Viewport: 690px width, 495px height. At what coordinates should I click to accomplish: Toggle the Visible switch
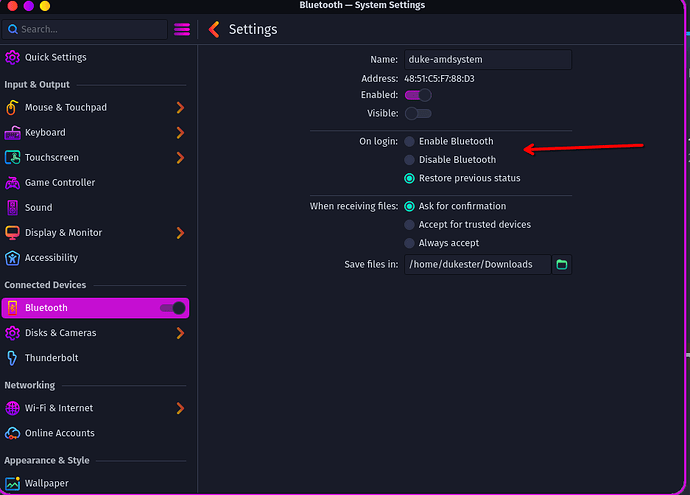click(418, 114)
